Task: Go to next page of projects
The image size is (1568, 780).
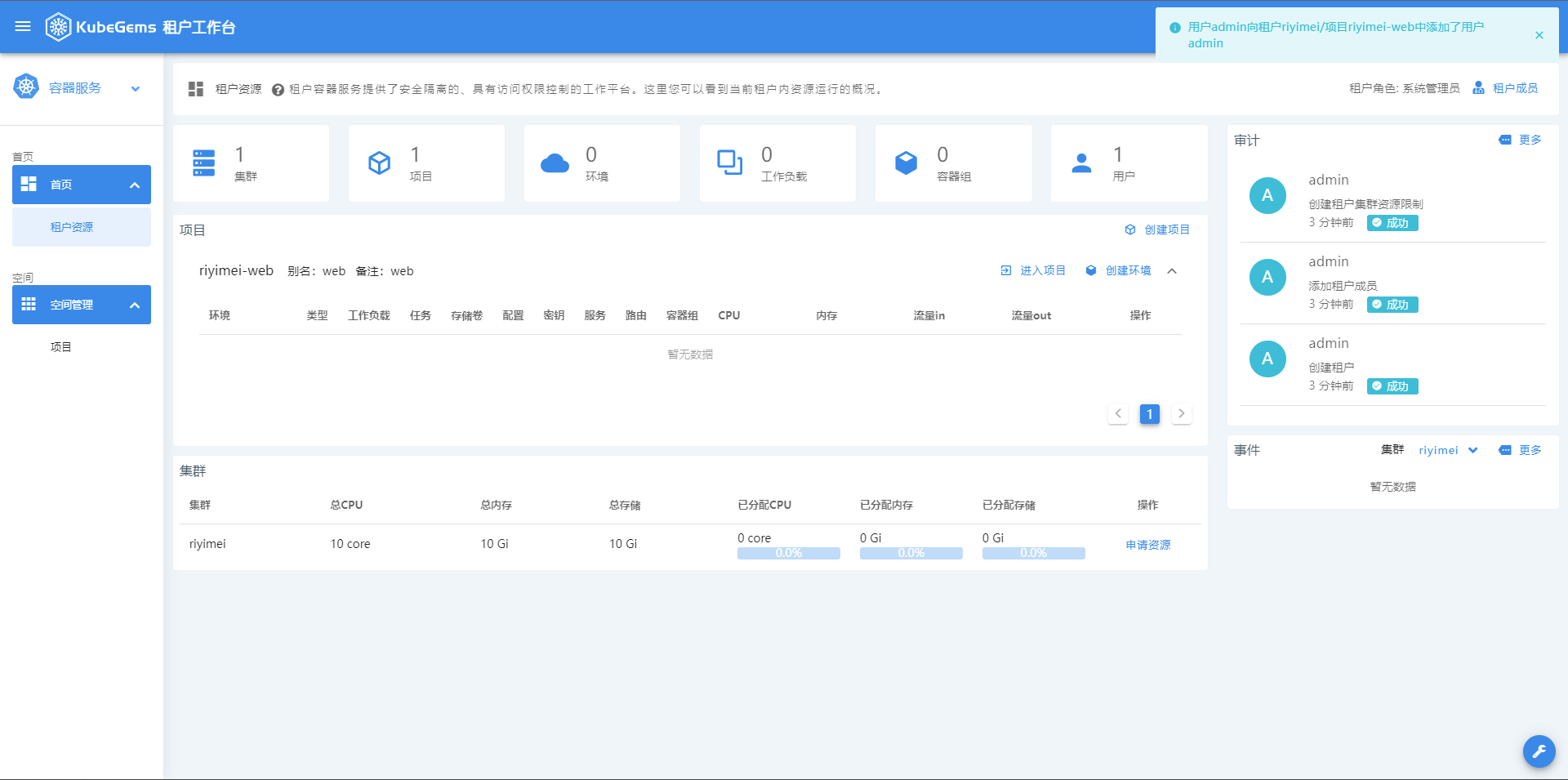Action: click(1181, 413)
